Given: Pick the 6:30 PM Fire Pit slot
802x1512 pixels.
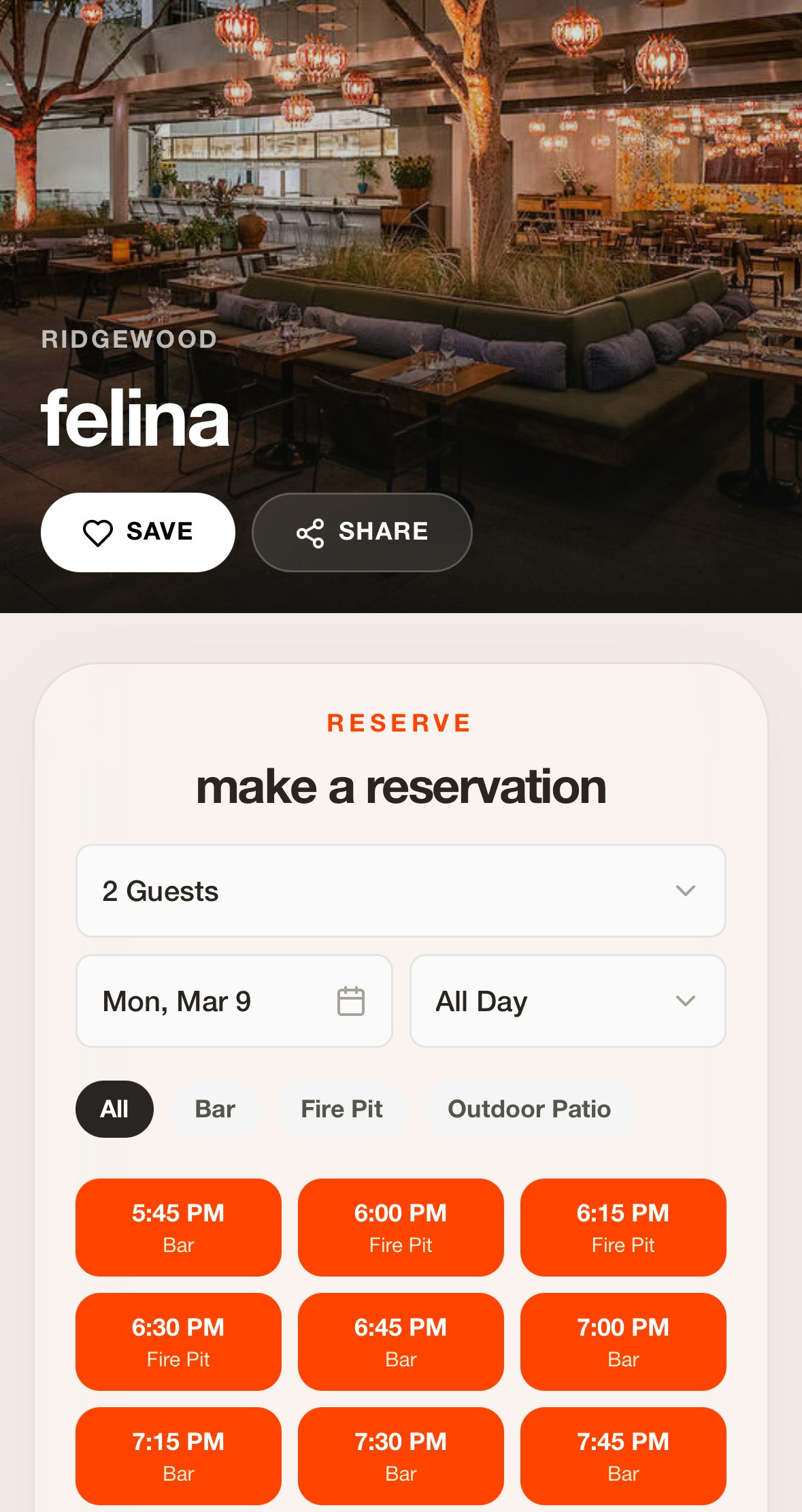Looking at the screenshot, I should point(178,1342).
